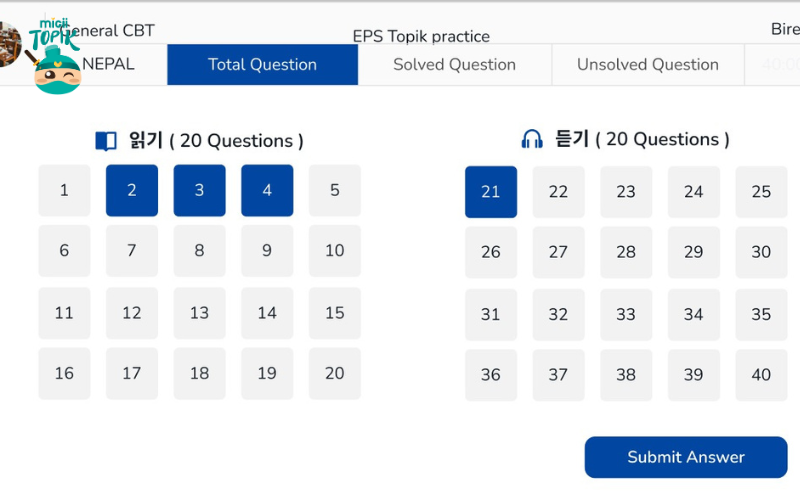Viewport: 800px width, 500px height.
Task: Go to reading question 1
Action: pyautogui.click(x=64, y=190)
